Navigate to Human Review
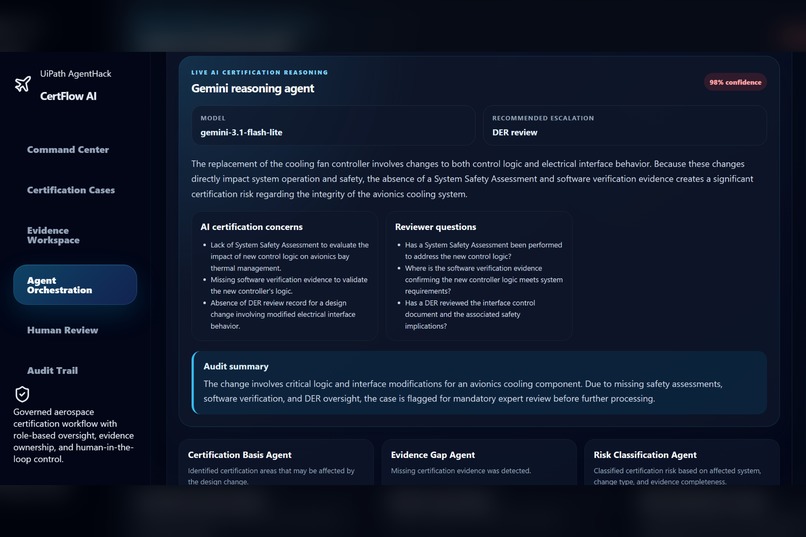Screen dimensions: 806x537 click(63, 330)
